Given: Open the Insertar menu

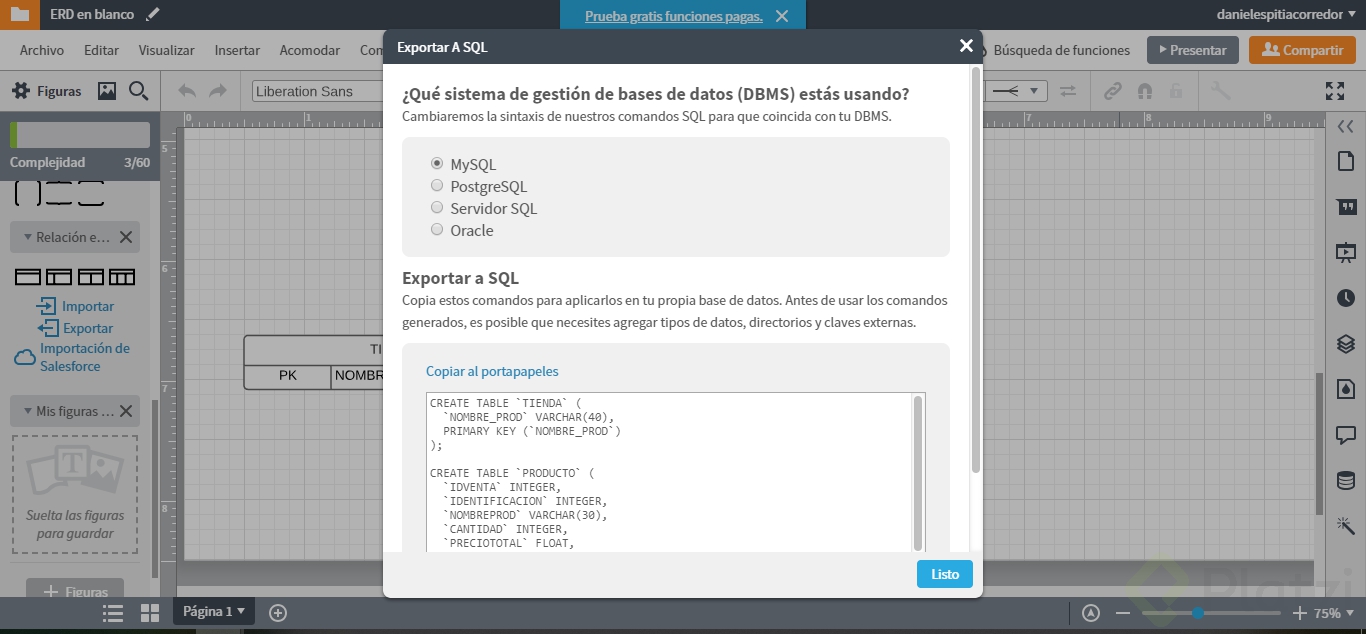Looking at the screenshot, I should click(237, 50).
